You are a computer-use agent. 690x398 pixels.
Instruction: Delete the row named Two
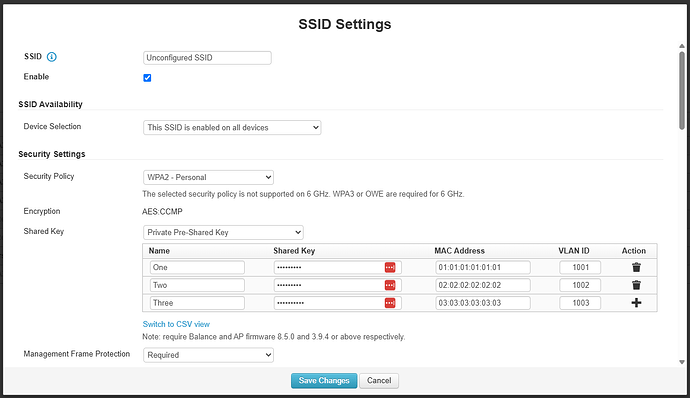[x=636, y=285]
